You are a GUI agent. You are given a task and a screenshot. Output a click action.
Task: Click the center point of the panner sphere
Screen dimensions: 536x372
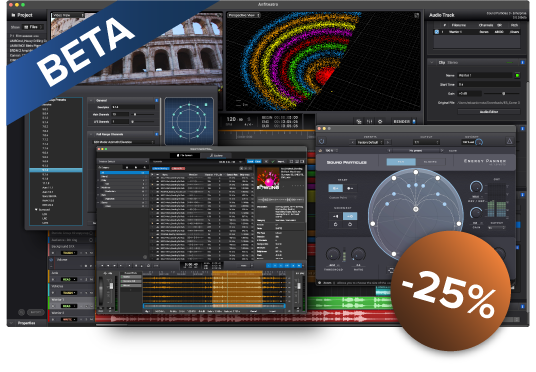(x=416, y=209)
